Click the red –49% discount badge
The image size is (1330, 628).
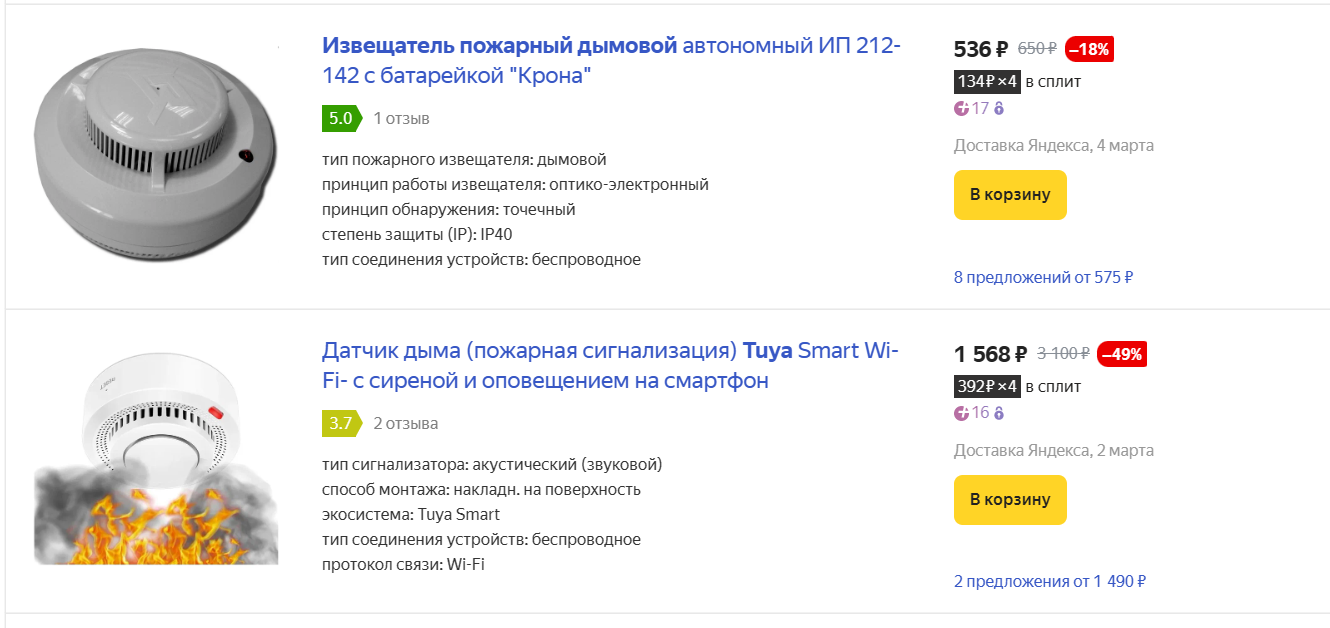(1121, 354)
